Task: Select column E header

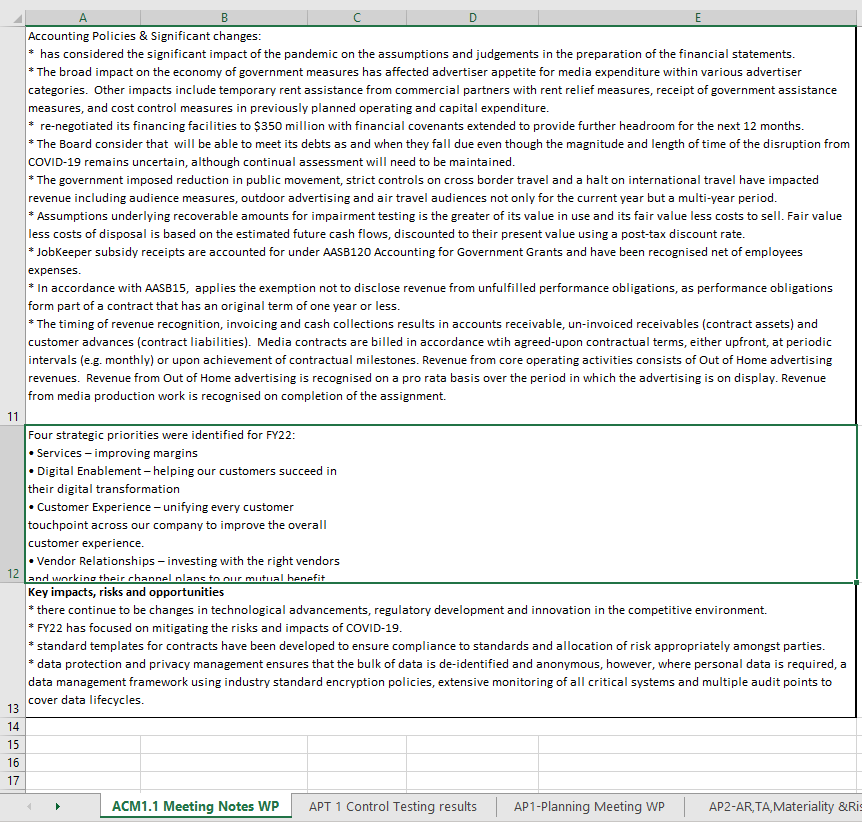Action: pos(698,18)
